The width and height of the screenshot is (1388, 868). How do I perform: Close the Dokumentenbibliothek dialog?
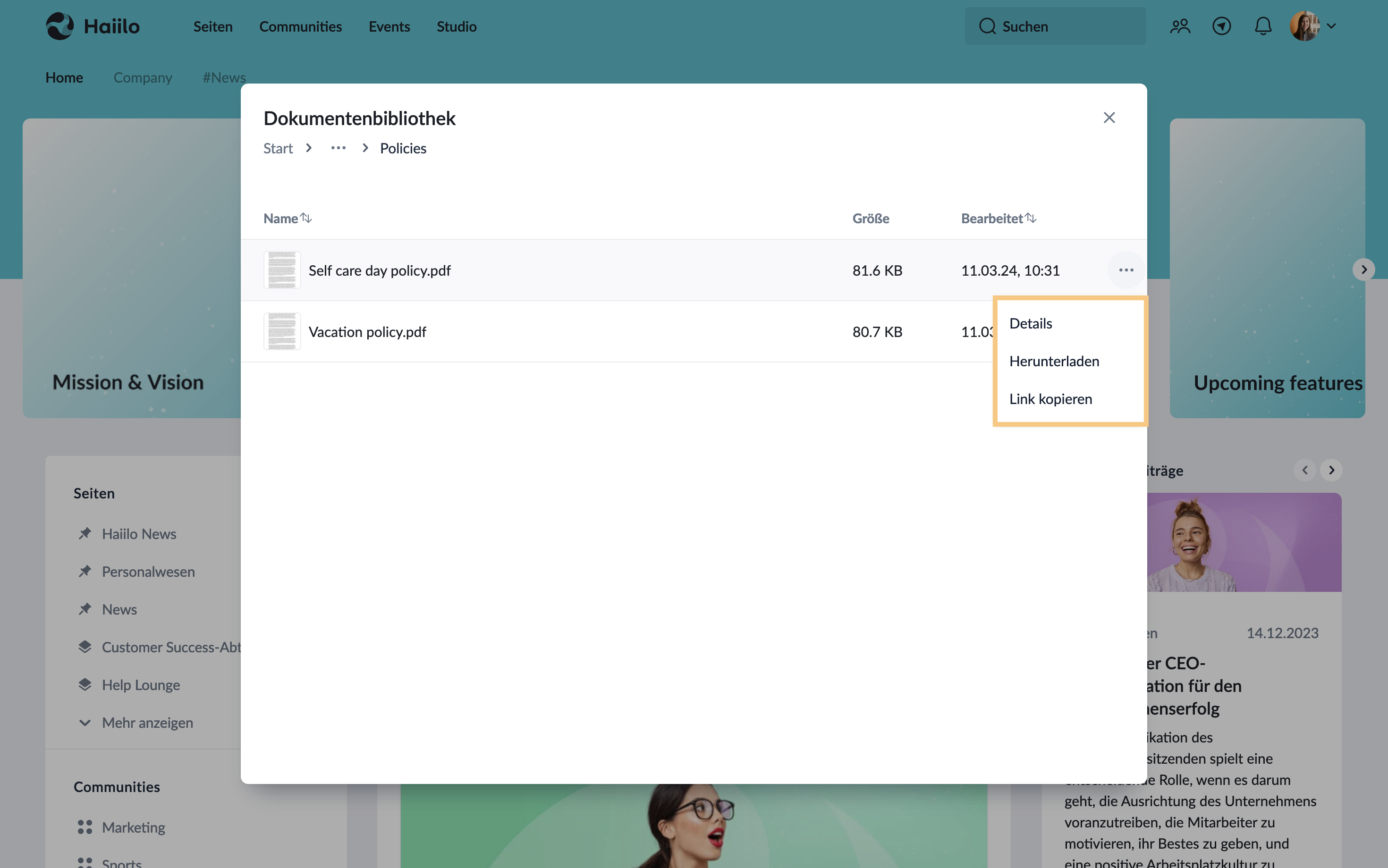click(1109, 118)
